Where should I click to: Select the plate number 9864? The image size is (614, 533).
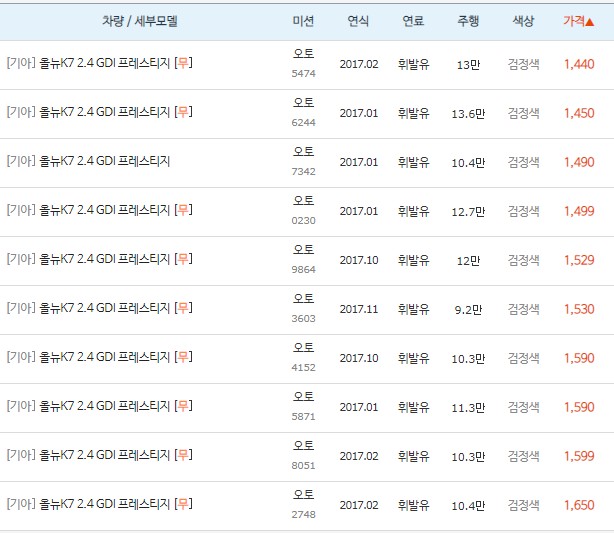pos(303,269)
